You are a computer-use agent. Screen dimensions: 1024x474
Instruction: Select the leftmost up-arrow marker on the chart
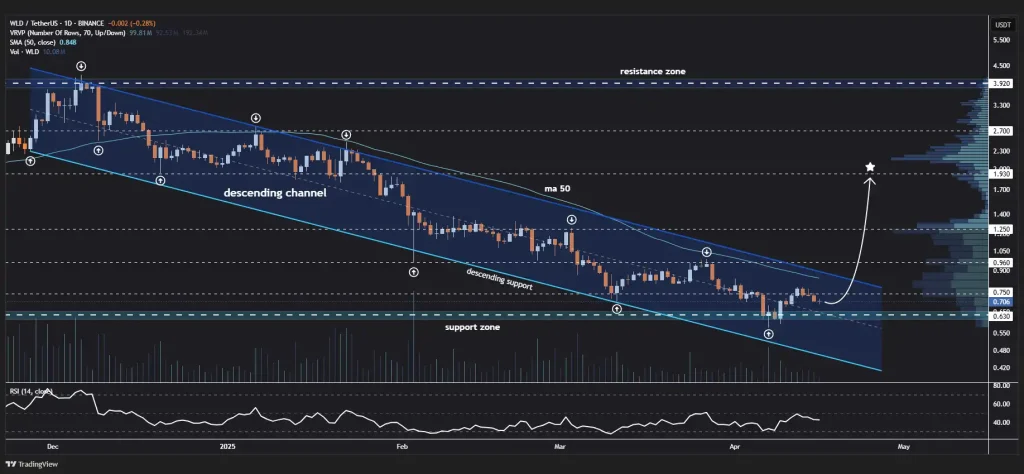click(30, 160)
